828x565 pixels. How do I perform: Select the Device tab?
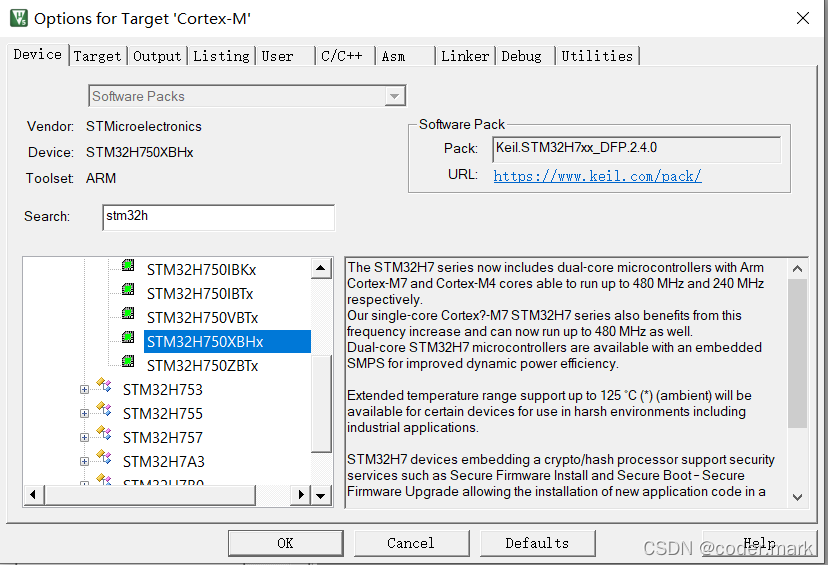click(37, 54)
